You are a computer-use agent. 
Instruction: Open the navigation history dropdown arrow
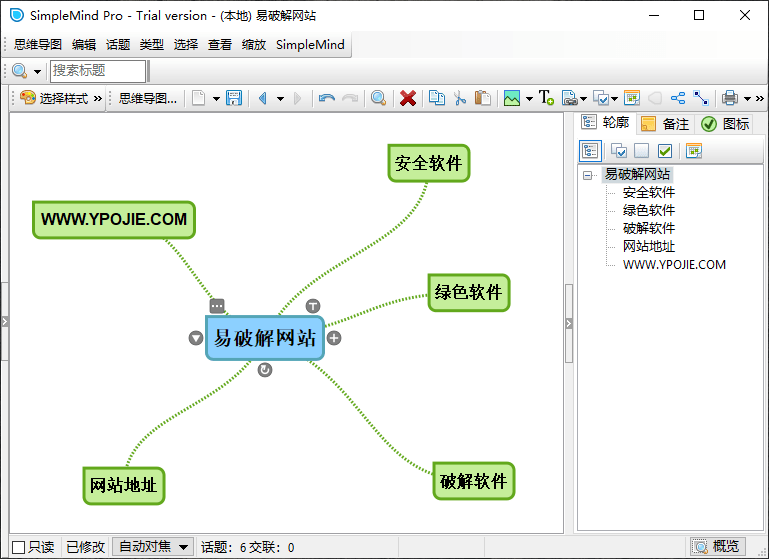[280, 99]
